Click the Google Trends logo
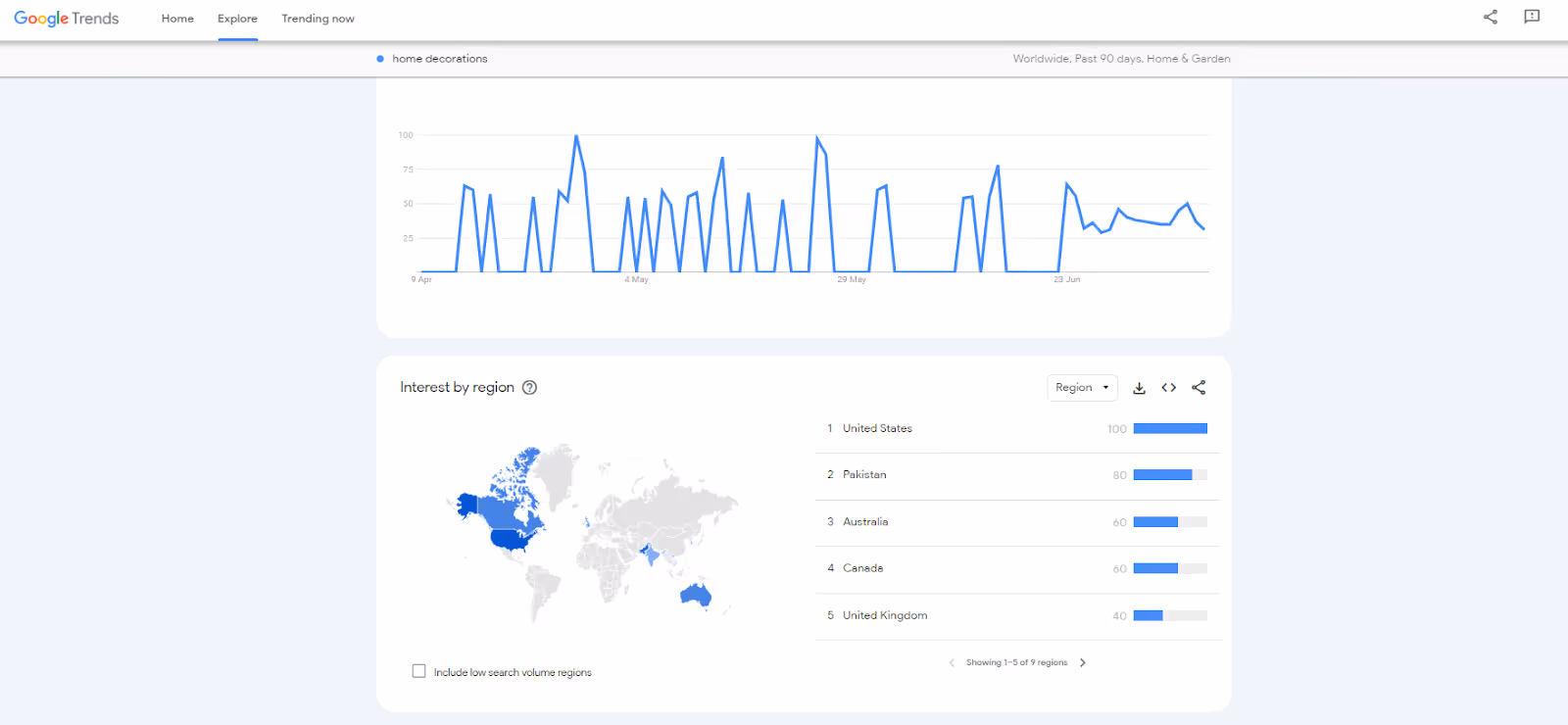This screenshot has height=725, width=1568. pyautogui.click(x=67, y=19)
